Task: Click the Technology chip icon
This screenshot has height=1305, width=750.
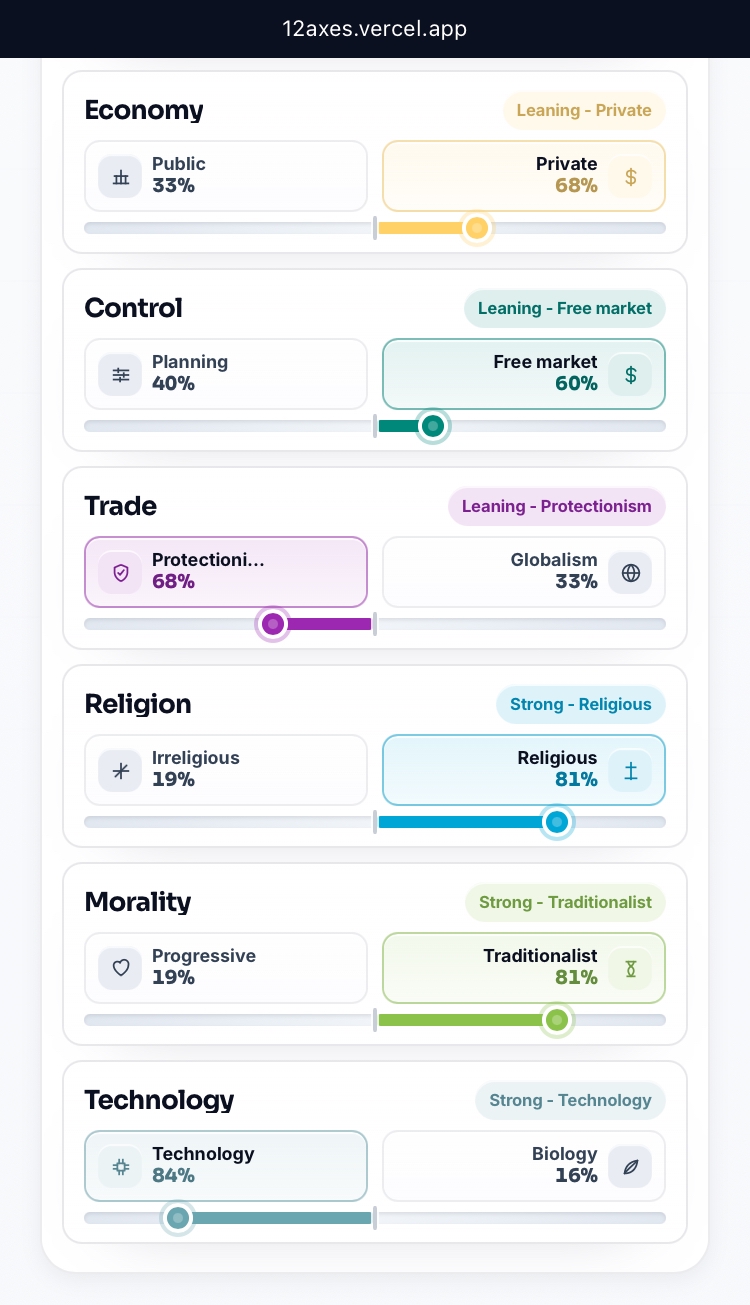Action: point(121,1167)
